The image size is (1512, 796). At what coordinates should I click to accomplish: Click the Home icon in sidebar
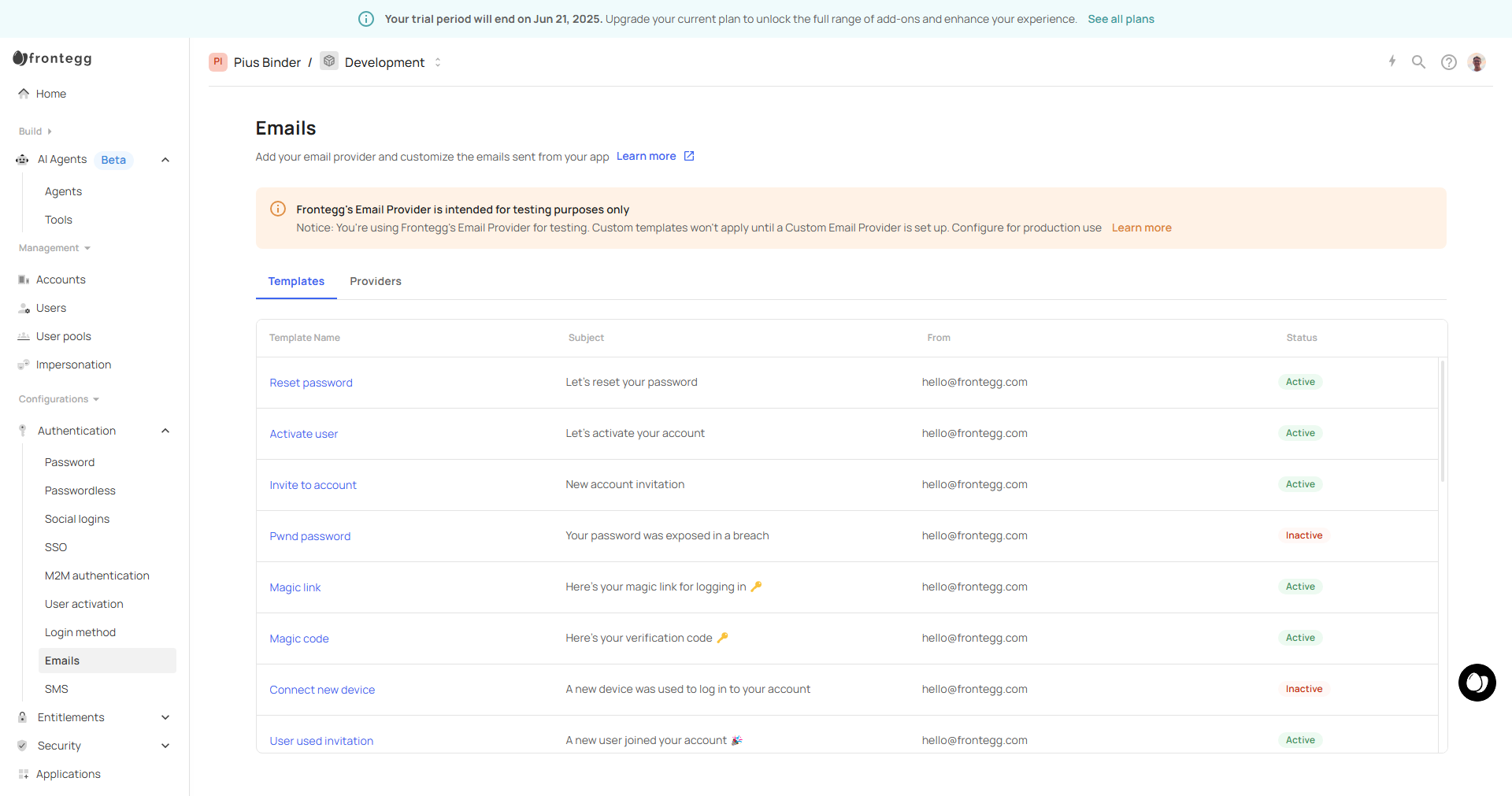coord(24,94)
